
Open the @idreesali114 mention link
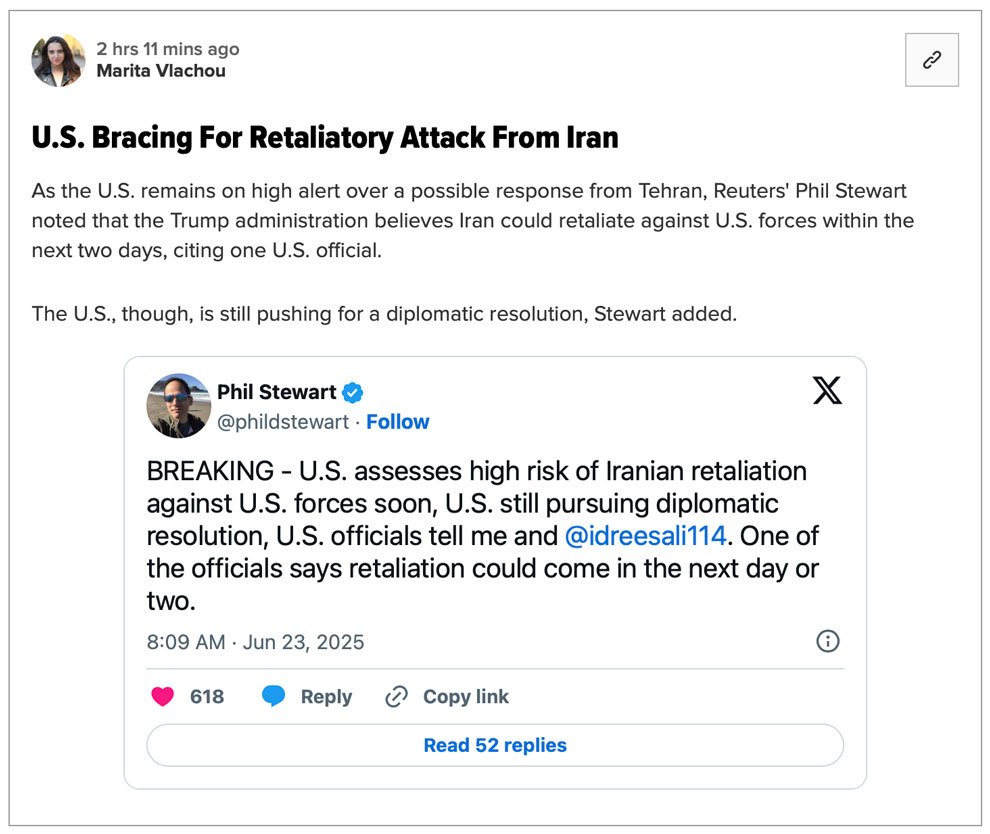(x=645, y=536)
